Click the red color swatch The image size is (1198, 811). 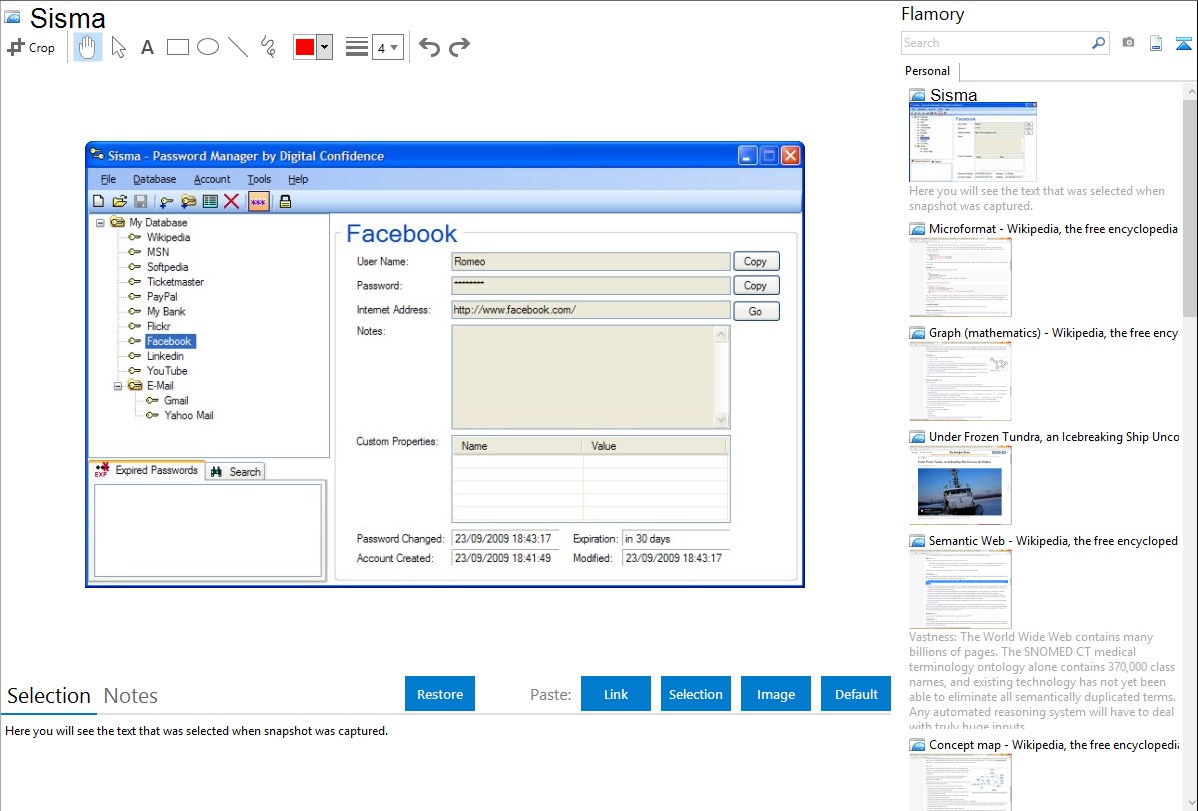pyautogui.click(x=305, y=47)
